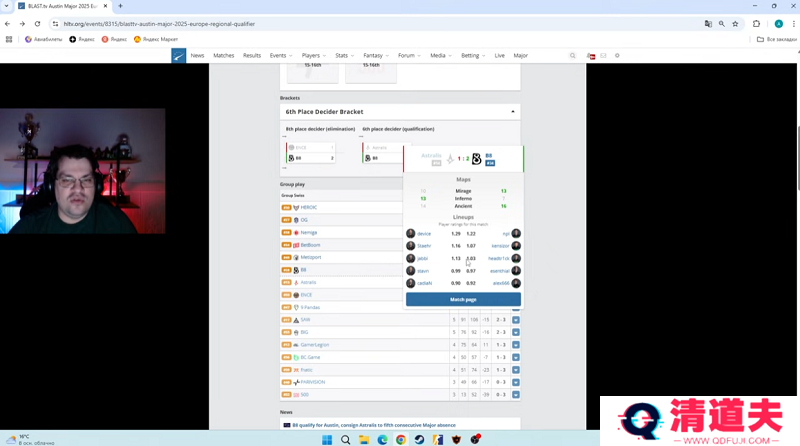Viewport: 800px width, 446px height.
Task: Open Steam from the taskbar
Action: (419, 439)
